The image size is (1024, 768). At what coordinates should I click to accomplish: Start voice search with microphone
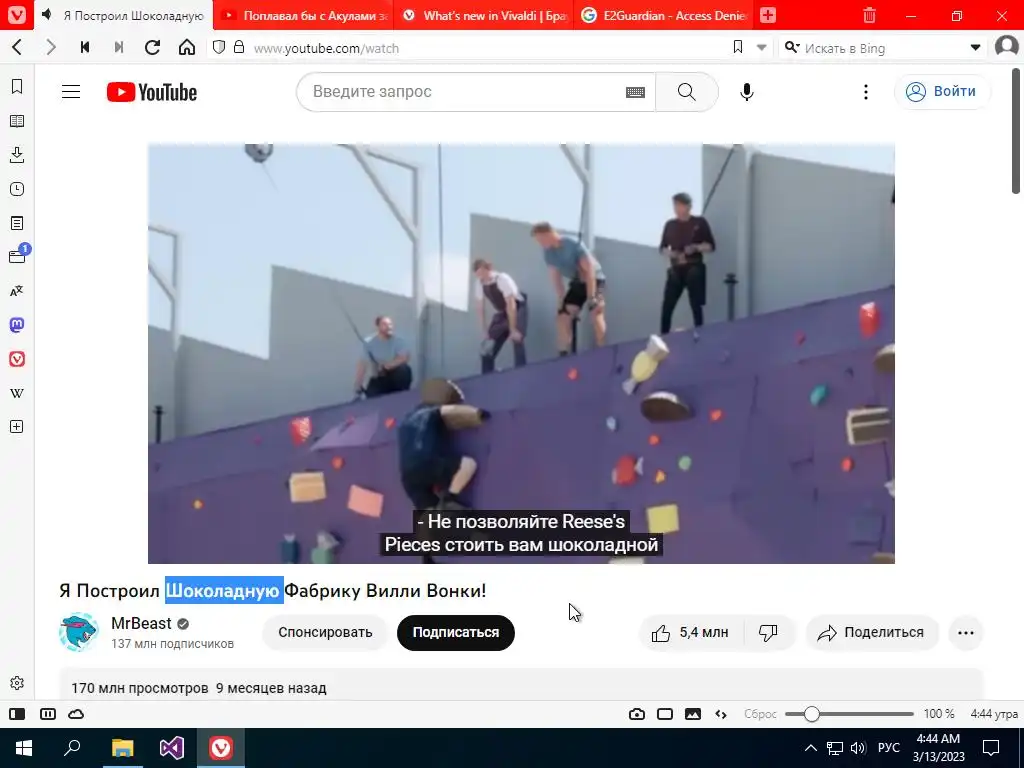747,91
